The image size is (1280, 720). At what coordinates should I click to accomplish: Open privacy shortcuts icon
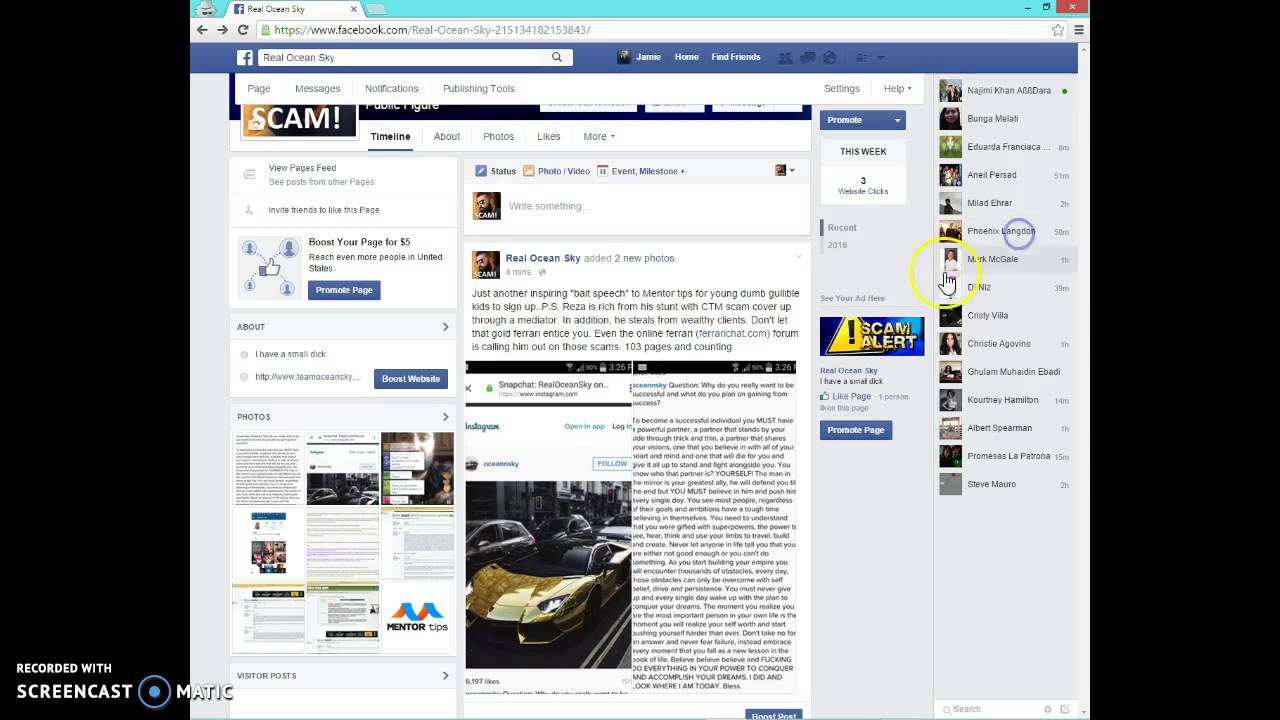pos(862,57)
